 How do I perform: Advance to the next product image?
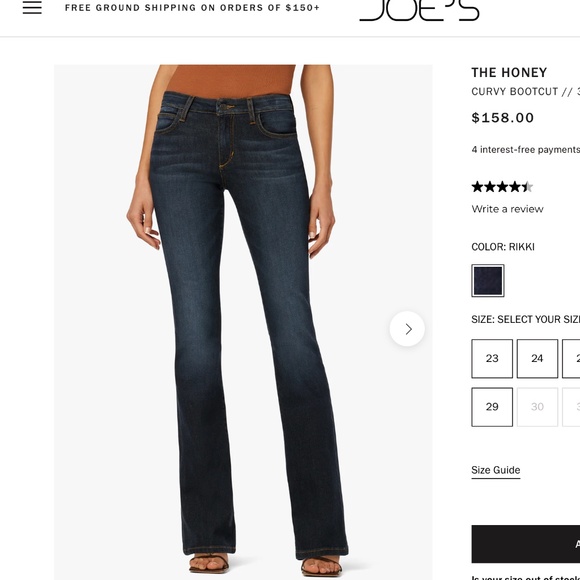click(407, 329)
